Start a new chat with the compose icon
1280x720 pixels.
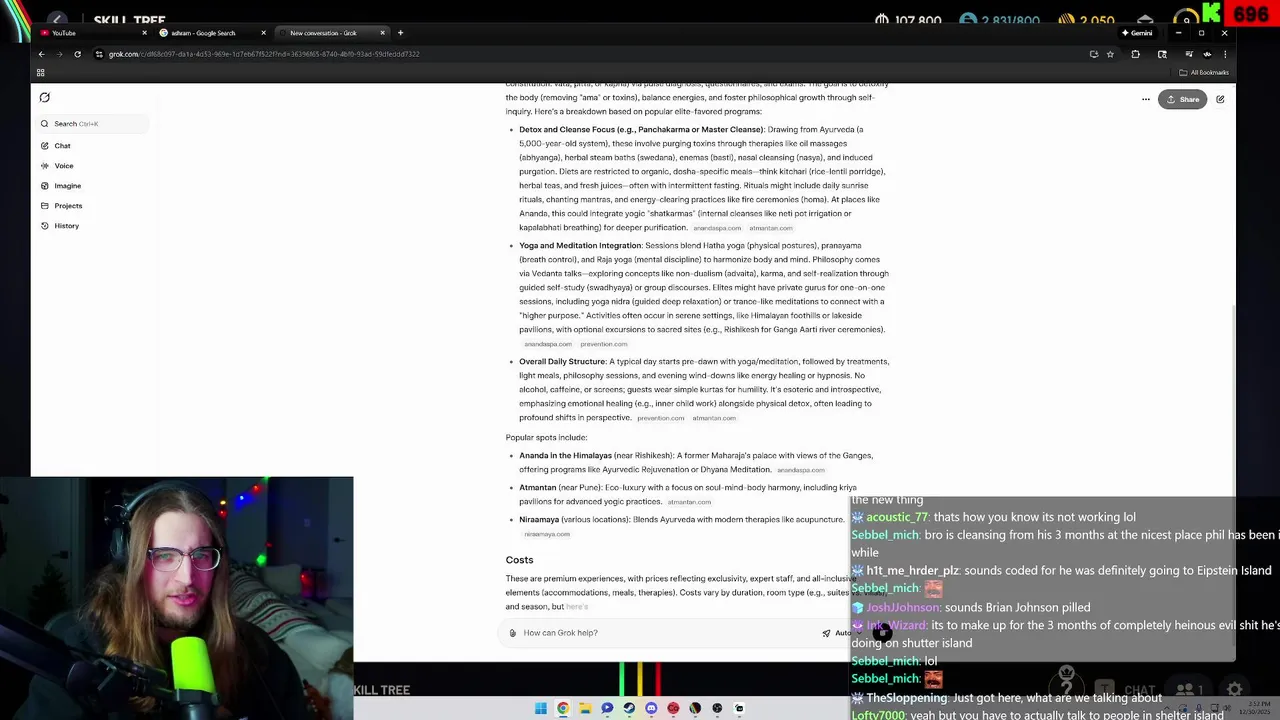pyautogui.click(x=1220, y=99)
